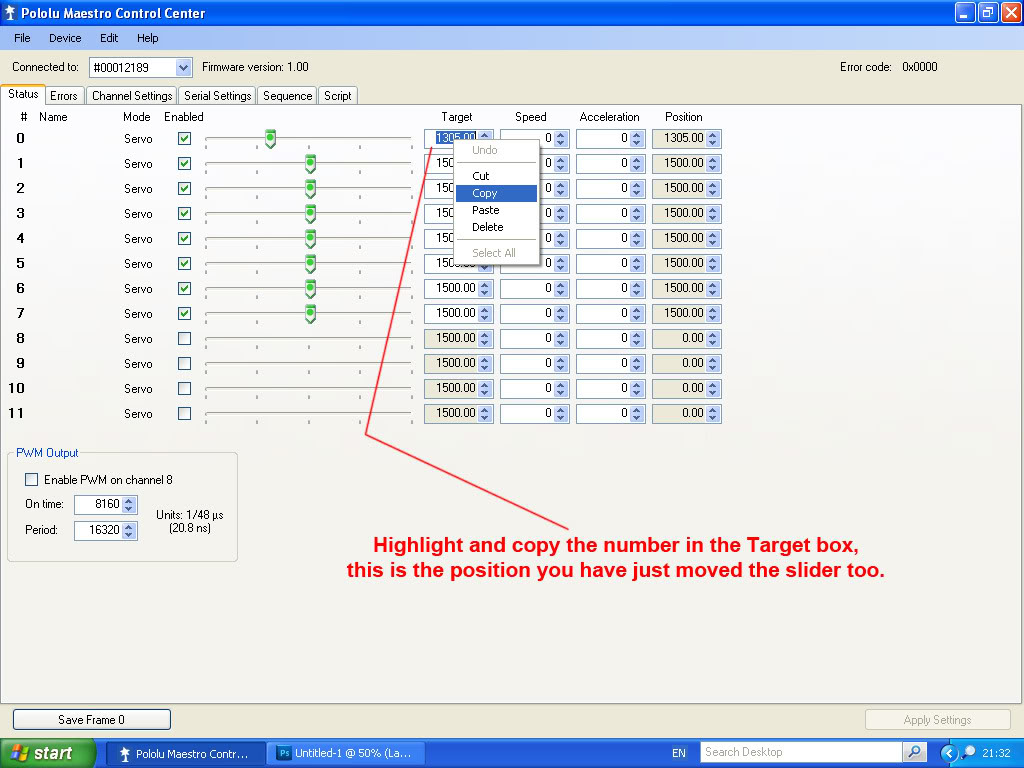Enable servo channel 10 checkbox

coord(185,389)
